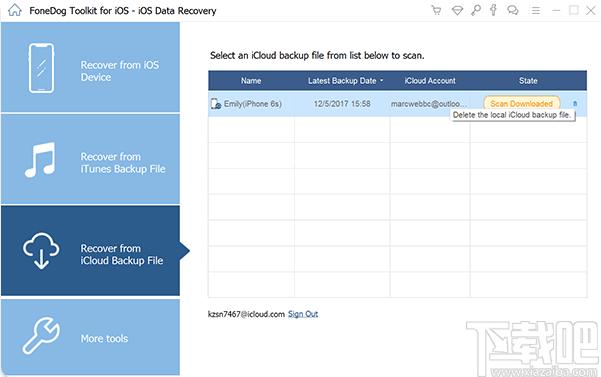601x377 pixels.
Task: Delete the local iCloud backup trash icon
Action: click(x=575, y=103)
